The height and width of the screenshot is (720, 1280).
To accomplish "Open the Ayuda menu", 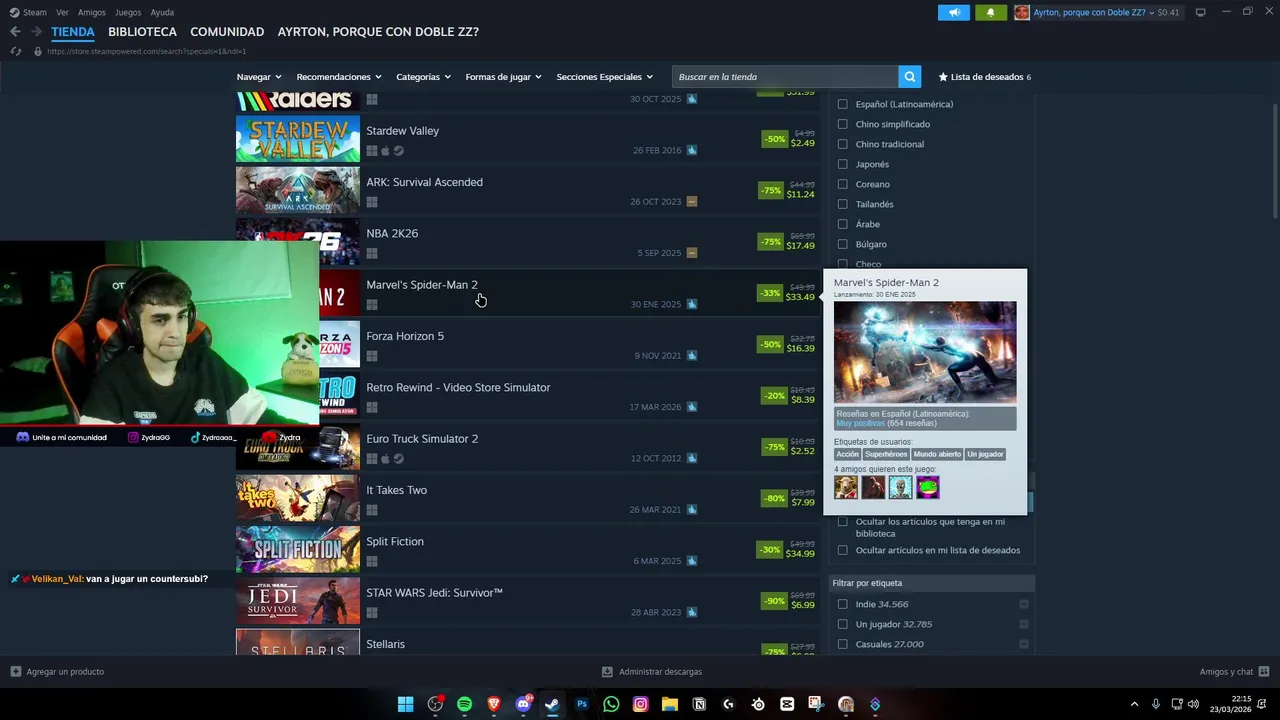I will (x=162, y=13).
